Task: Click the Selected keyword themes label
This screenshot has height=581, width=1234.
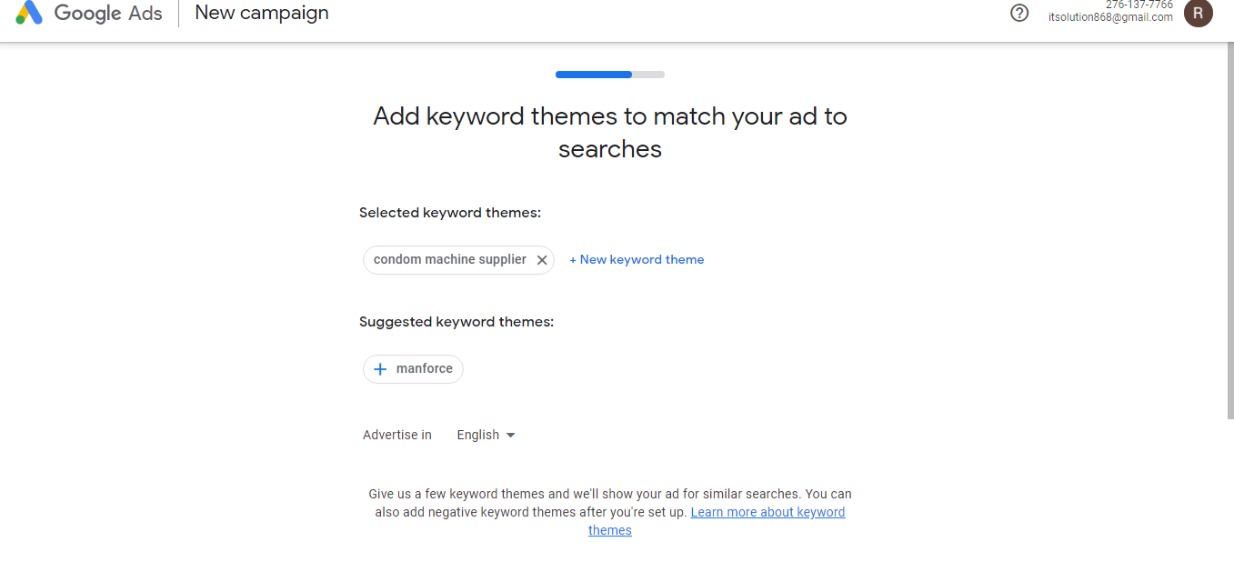Action: pyautogui.click(x=449, y=213)
